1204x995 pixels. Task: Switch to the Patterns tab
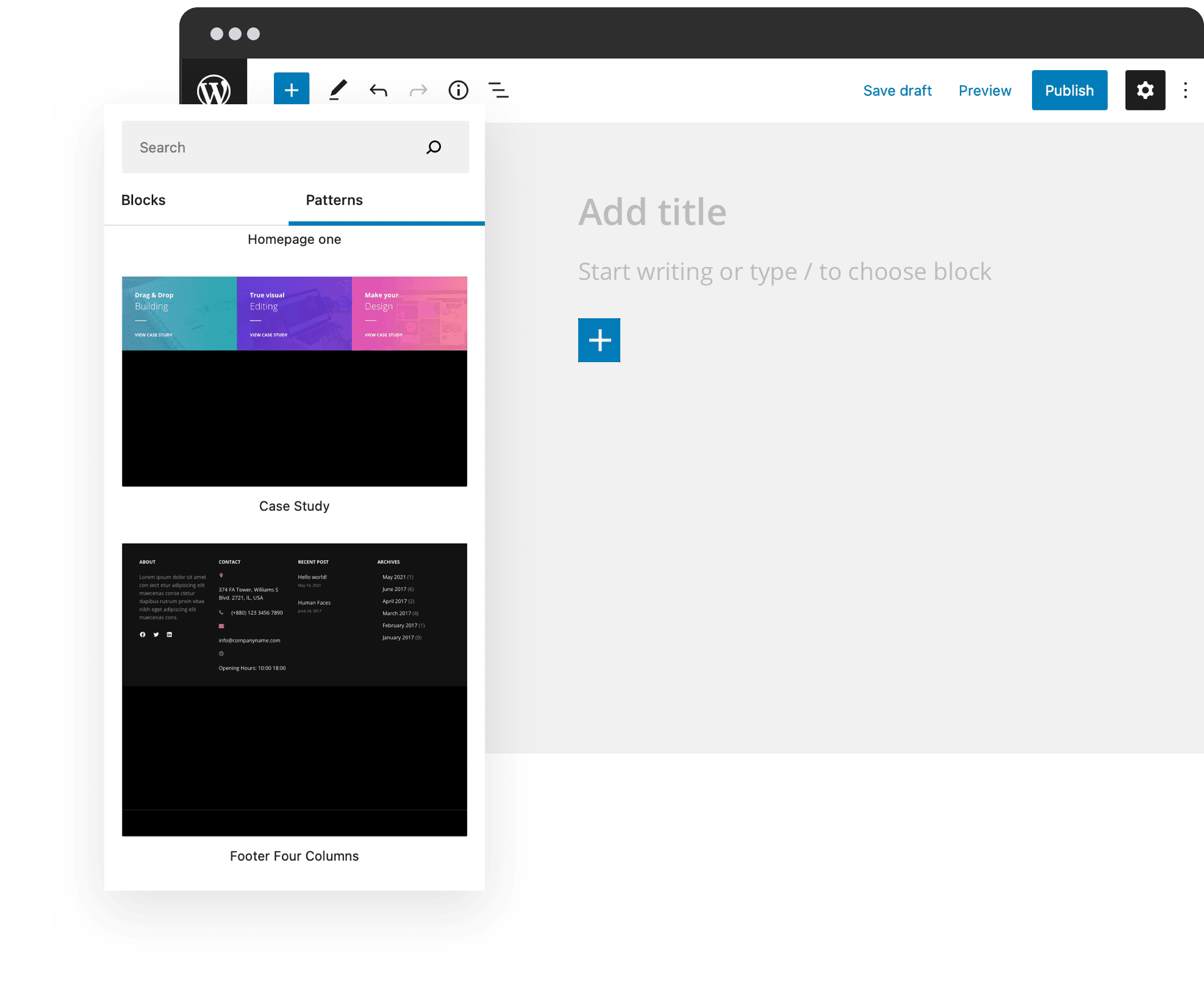tap(334, 200)
